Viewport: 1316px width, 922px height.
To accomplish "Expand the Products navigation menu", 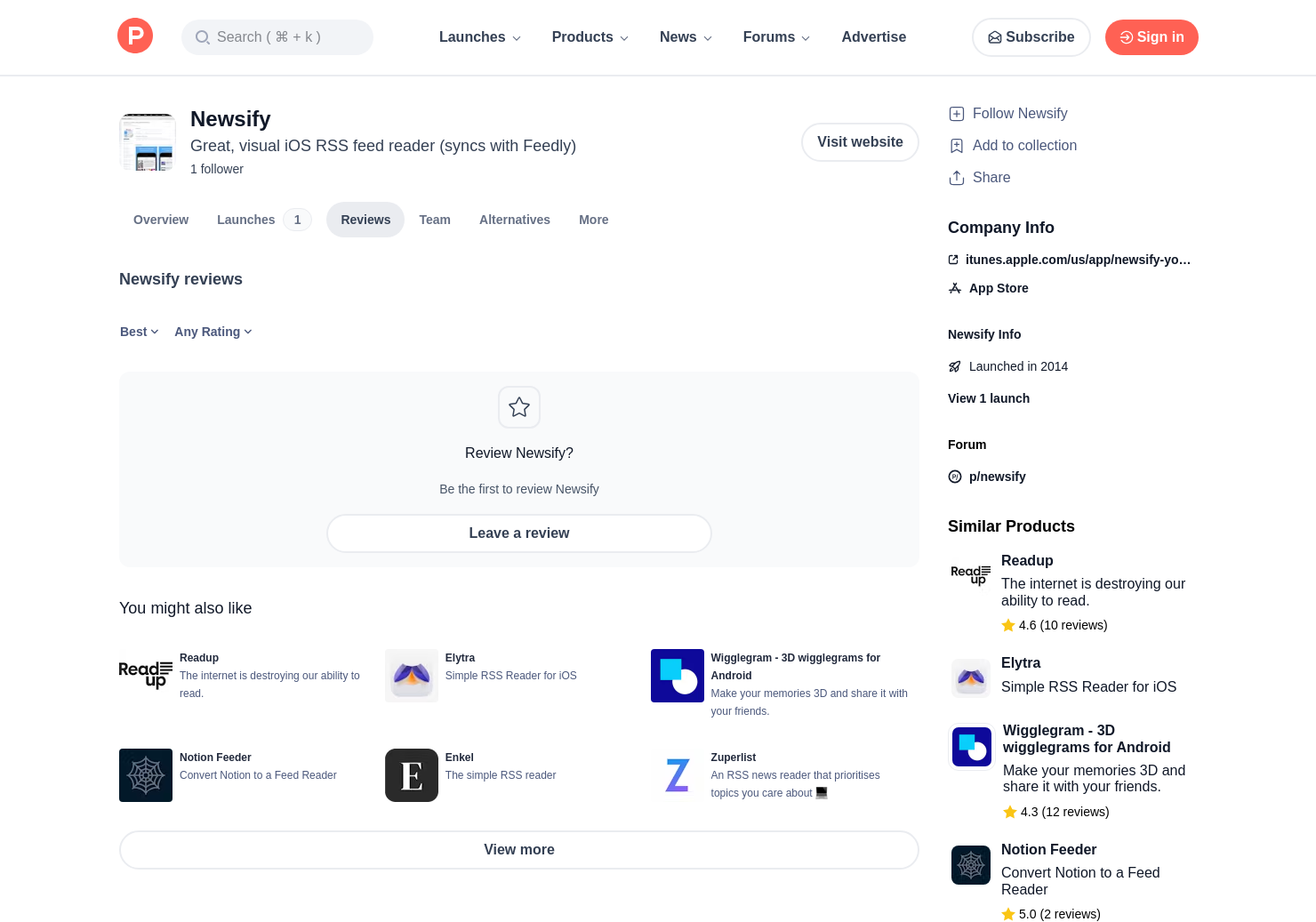I will pyautogui.click(x=590, y=37).
